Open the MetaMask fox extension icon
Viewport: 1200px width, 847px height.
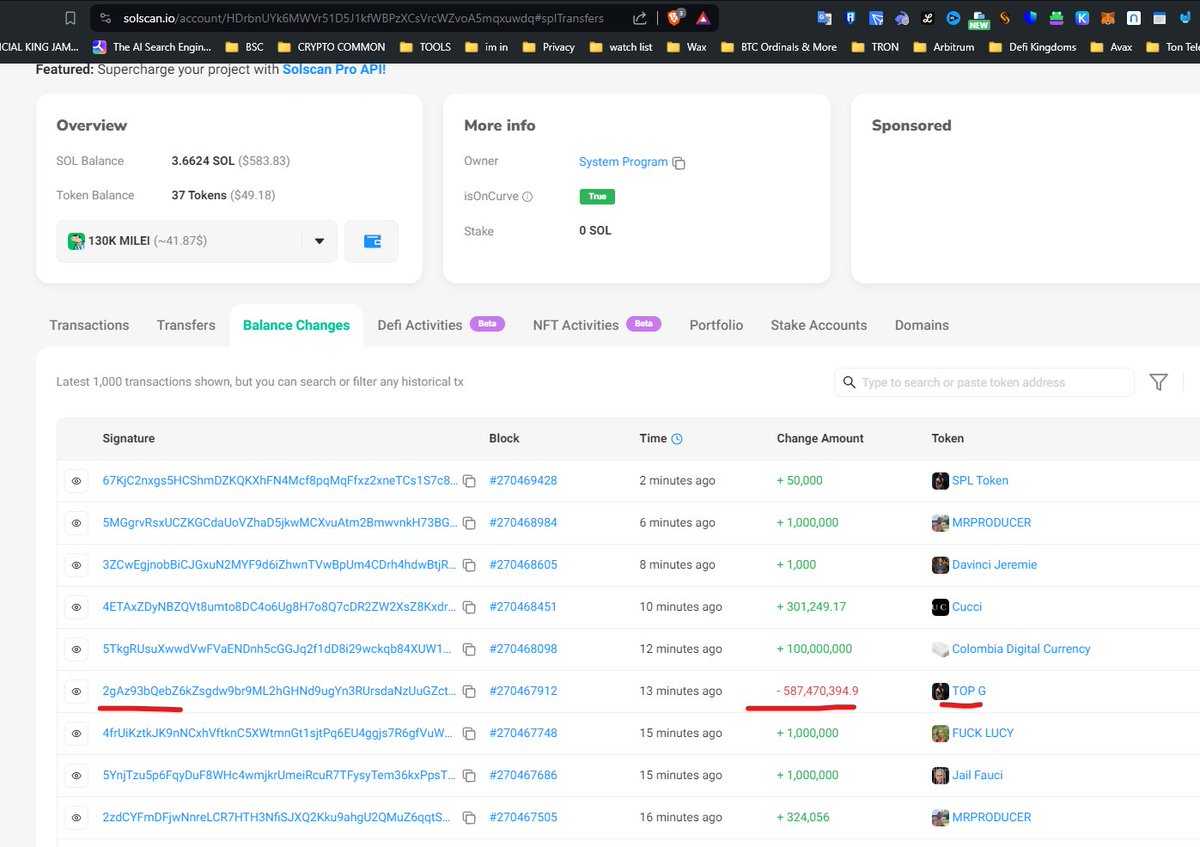(1107, 18)
